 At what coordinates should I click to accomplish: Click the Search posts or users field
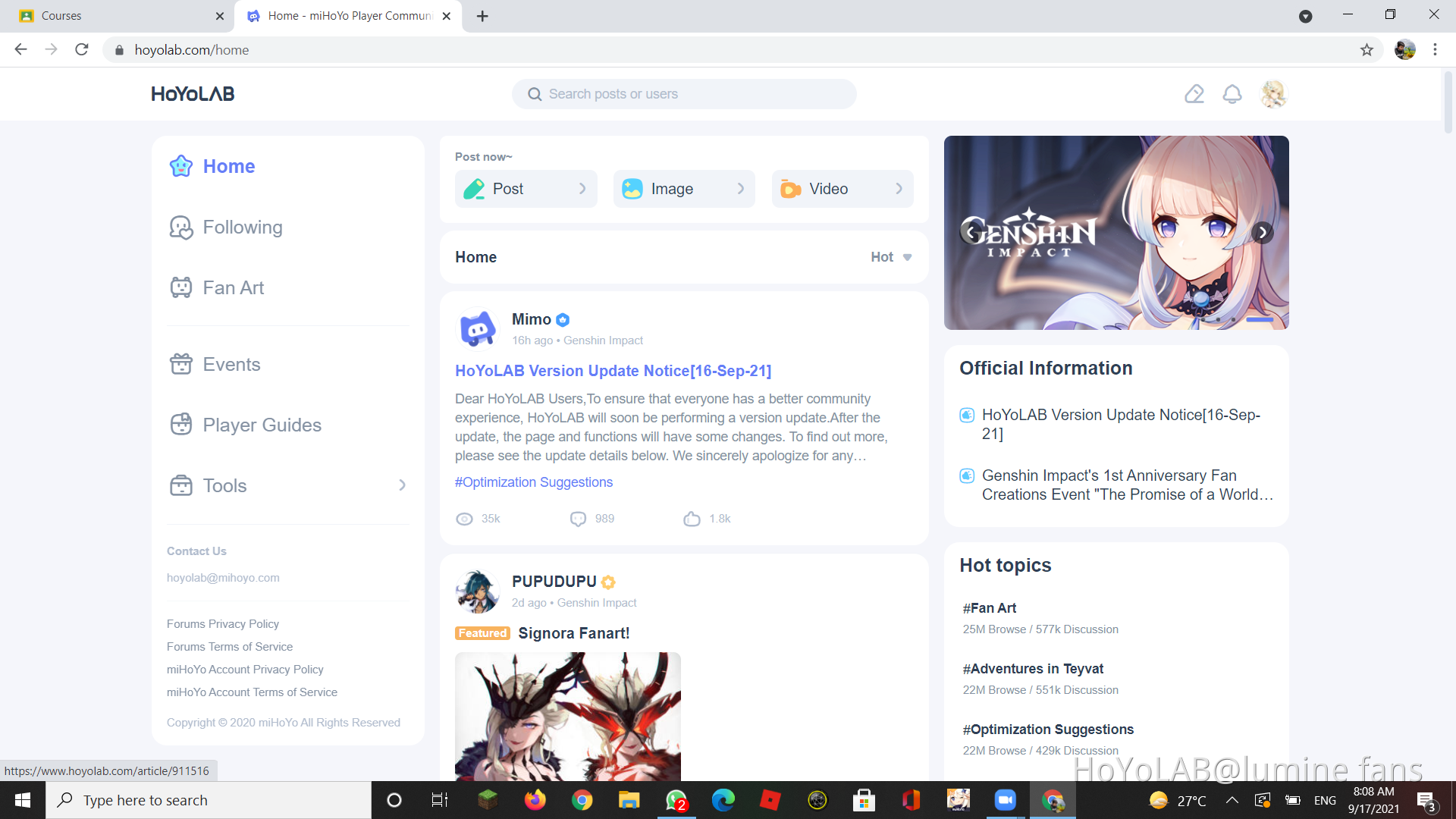click(x=684, y=94)
